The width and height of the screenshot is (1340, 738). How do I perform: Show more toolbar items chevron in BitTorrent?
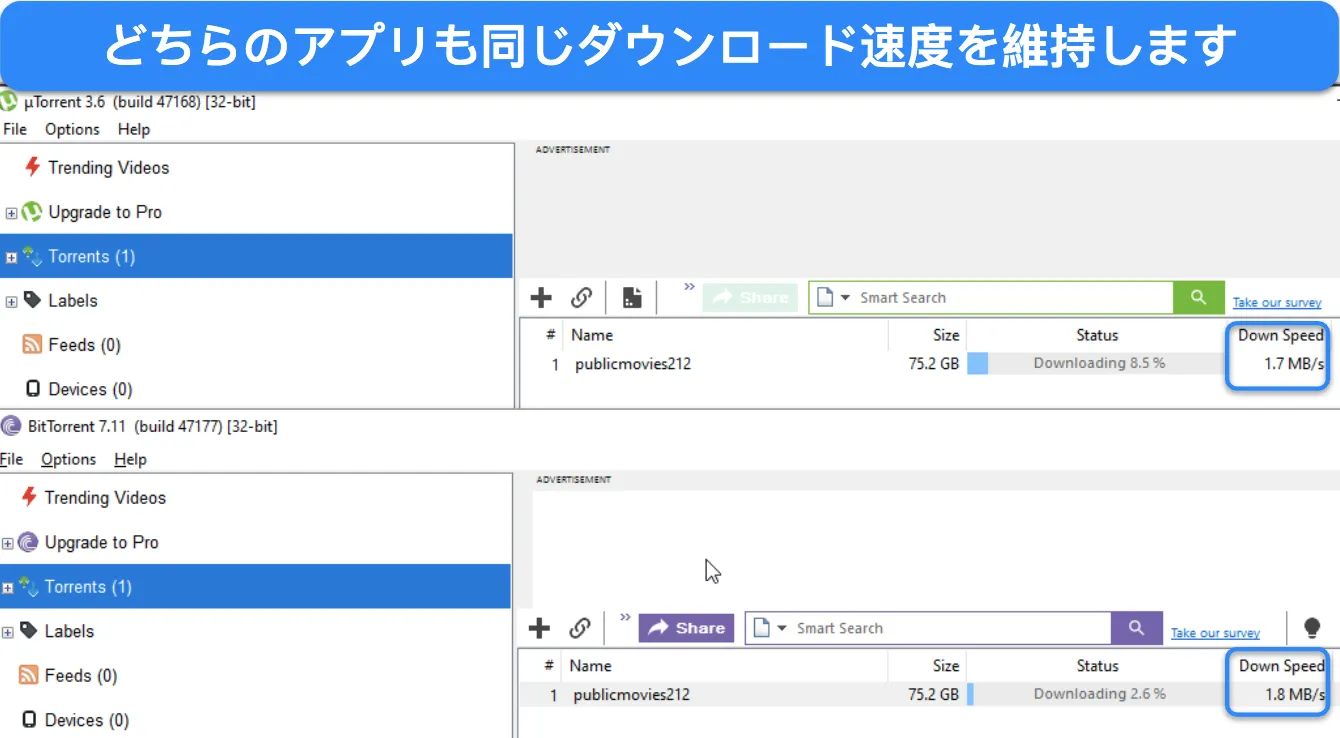click(x=626, y=617)
